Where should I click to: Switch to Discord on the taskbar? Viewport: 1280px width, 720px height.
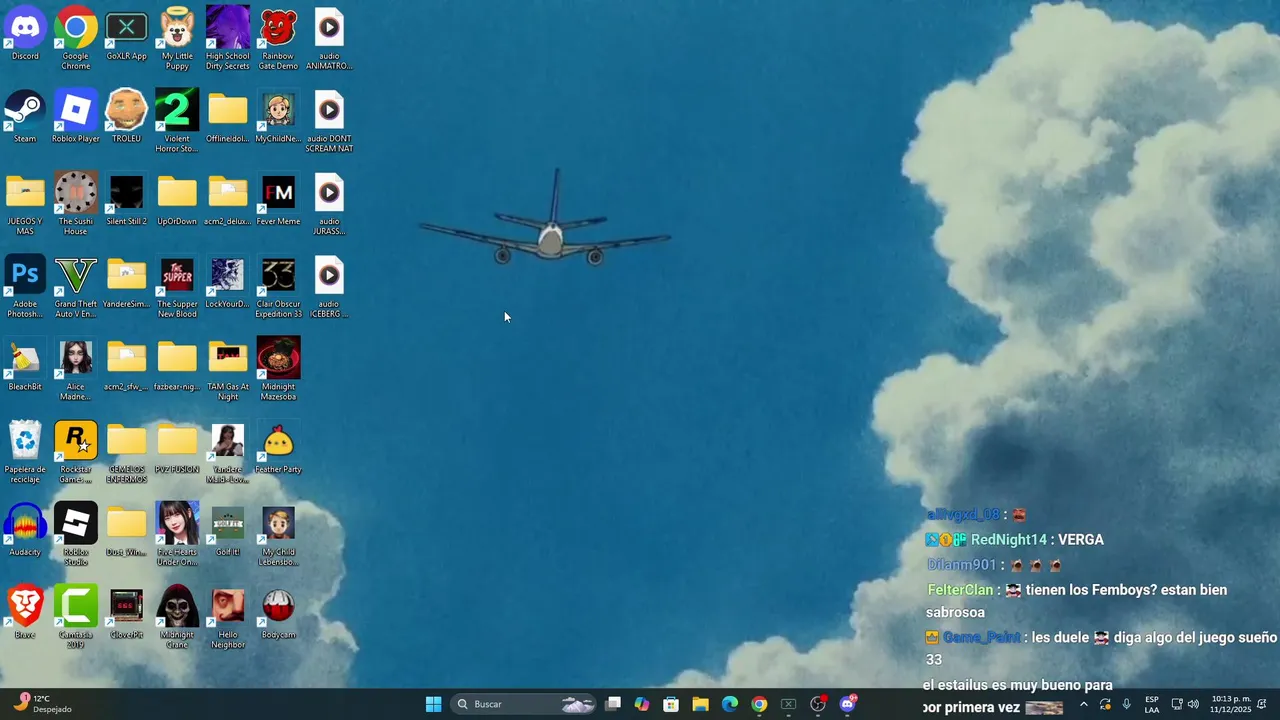pos(848,704)
